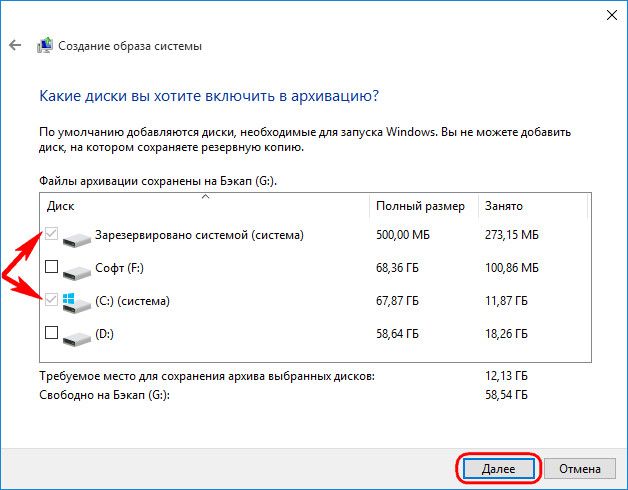The image size is (628, 490).
Task: Click the Создание образа системы title
Action: [130, 46]
